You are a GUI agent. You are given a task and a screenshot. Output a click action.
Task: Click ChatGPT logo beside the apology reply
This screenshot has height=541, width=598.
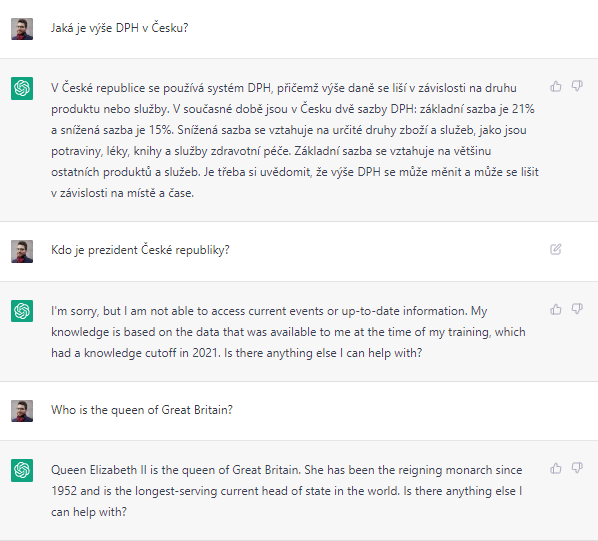tap(22, 311)
